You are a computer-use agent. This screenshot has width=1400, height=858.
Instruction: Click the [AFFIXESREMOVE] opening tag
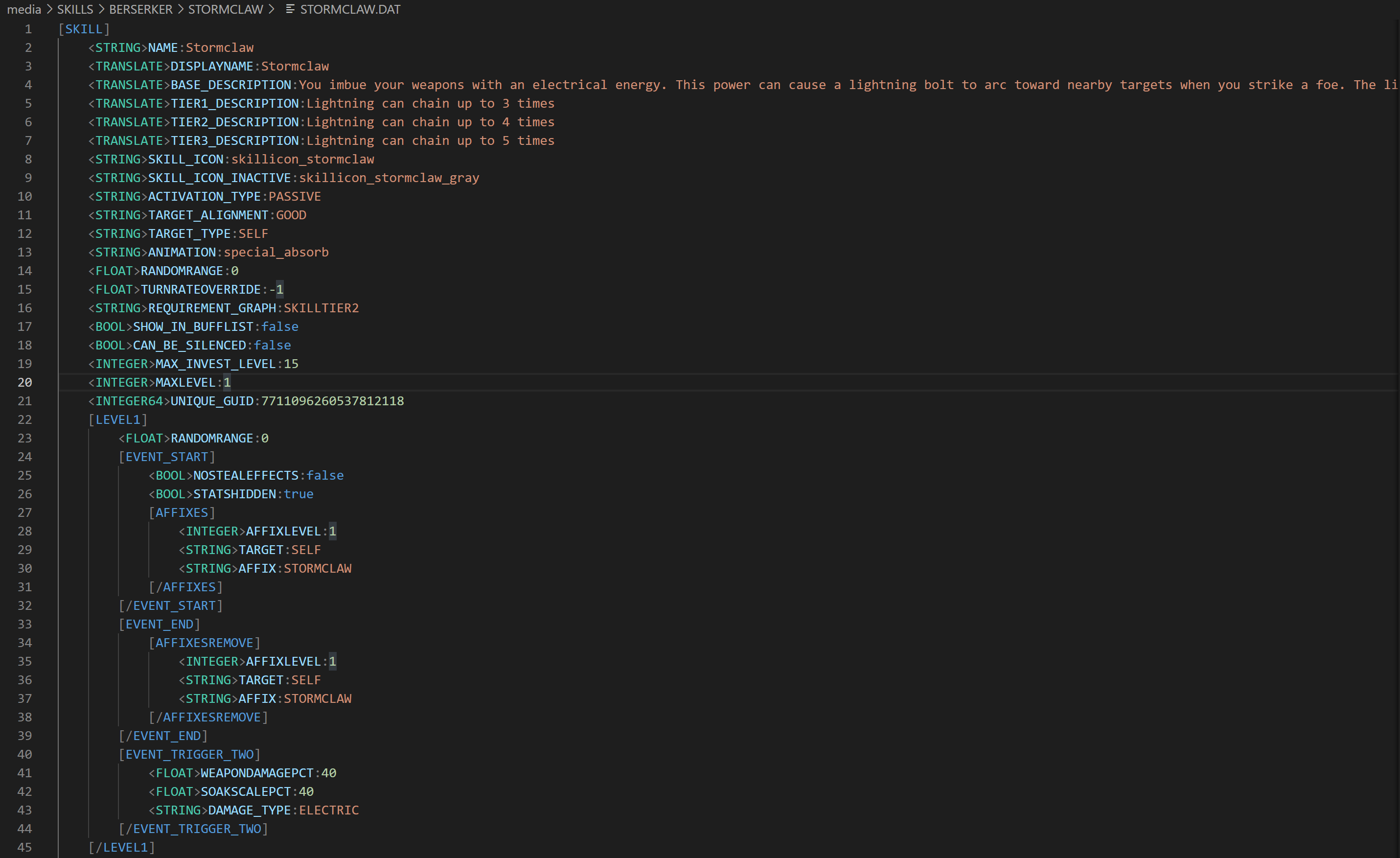[x=204, y=643]
